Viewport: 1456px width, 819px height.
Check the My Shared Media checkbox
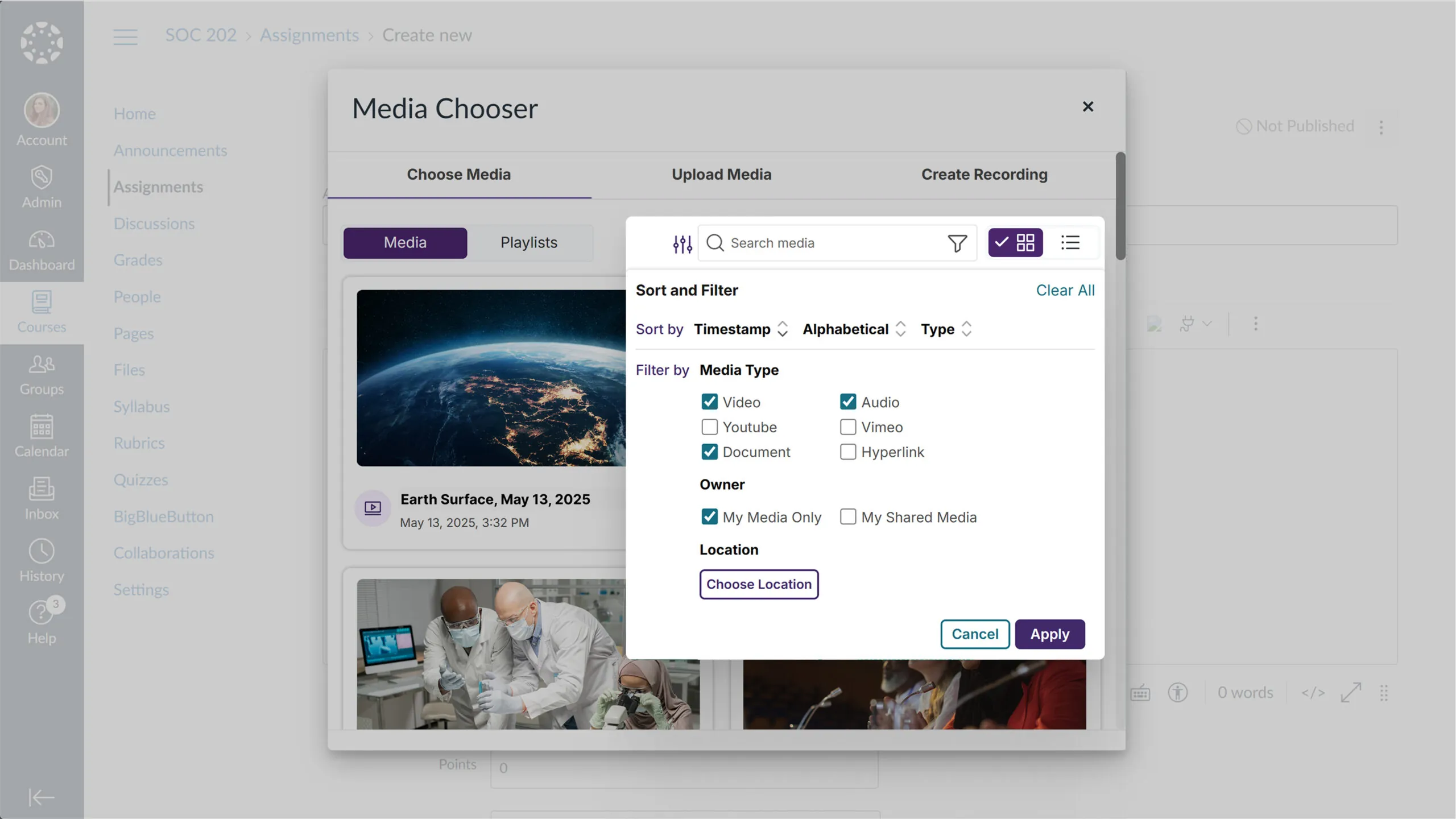[x=847, y=517]
